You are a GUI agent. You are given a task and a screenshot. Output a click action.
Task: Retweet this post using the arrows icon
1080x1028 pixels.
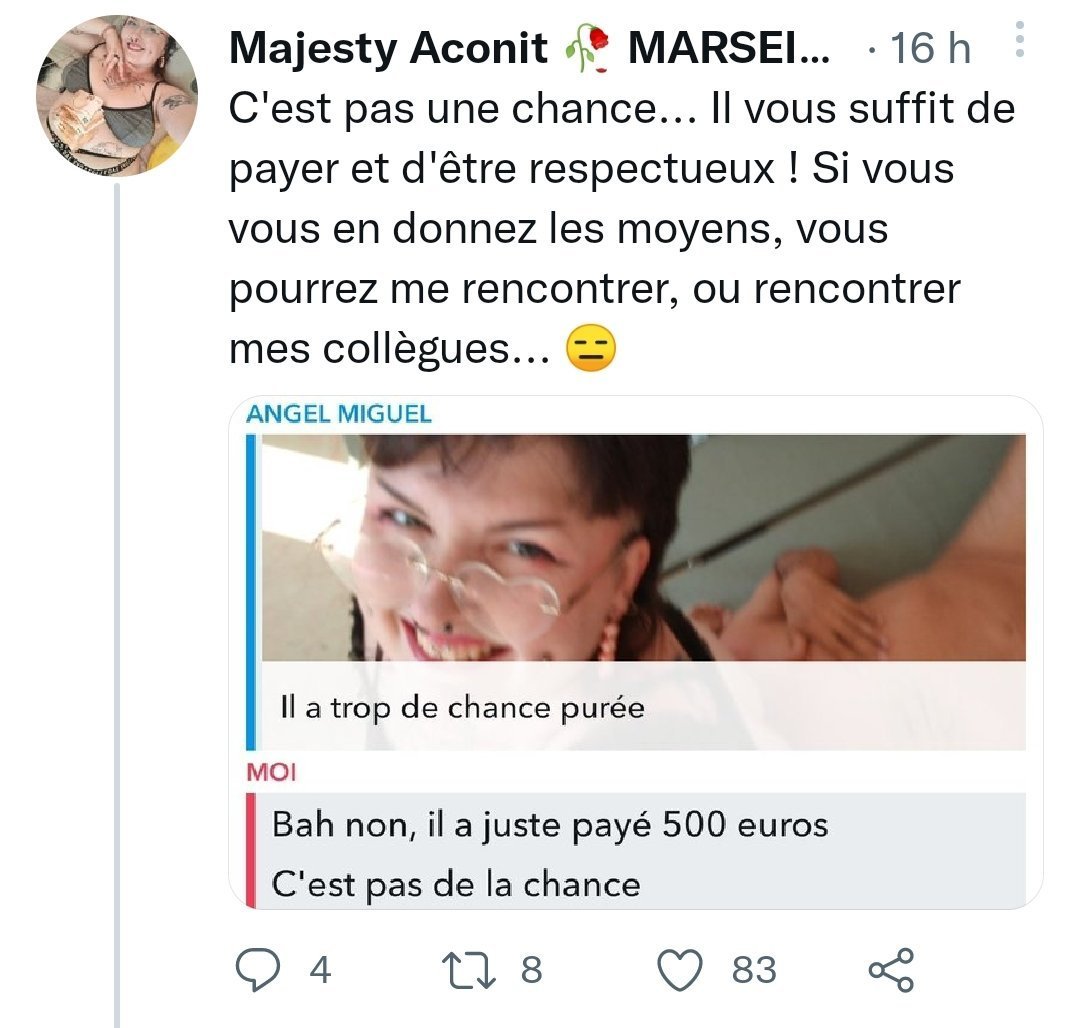[x=470, y=970]
